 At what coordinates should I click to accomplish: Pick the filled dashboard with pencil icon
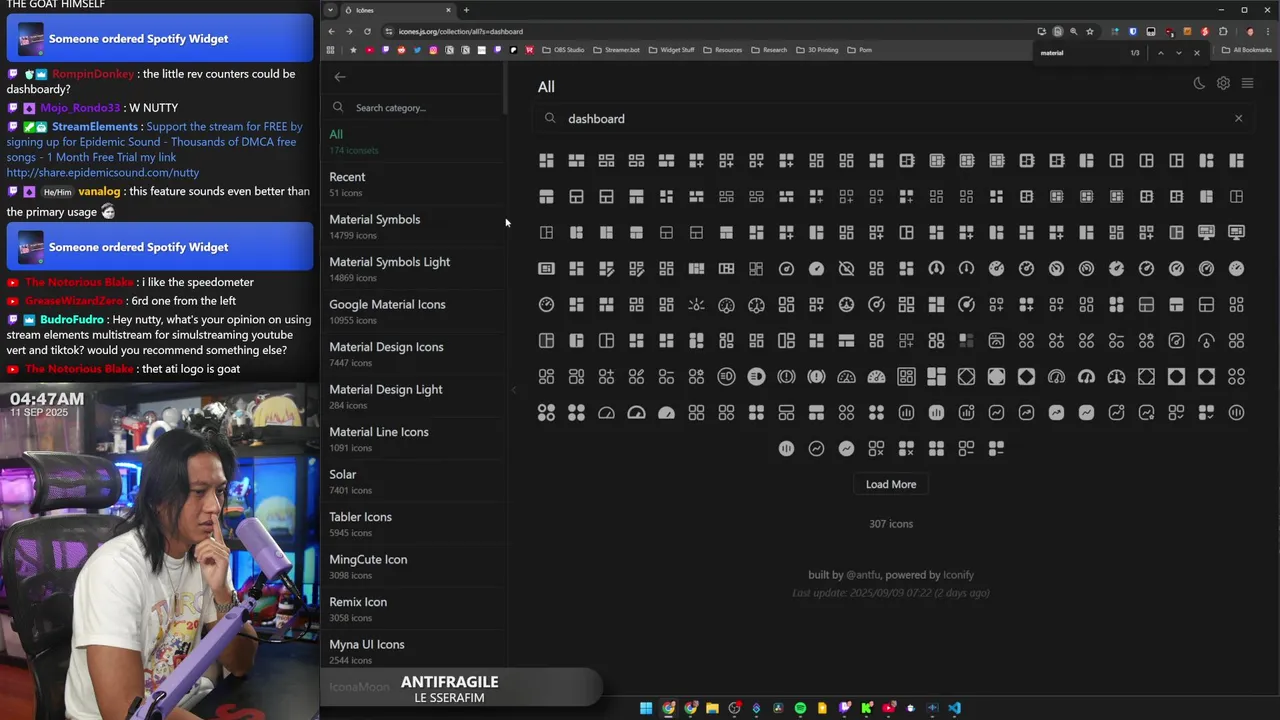click(606, 268)
